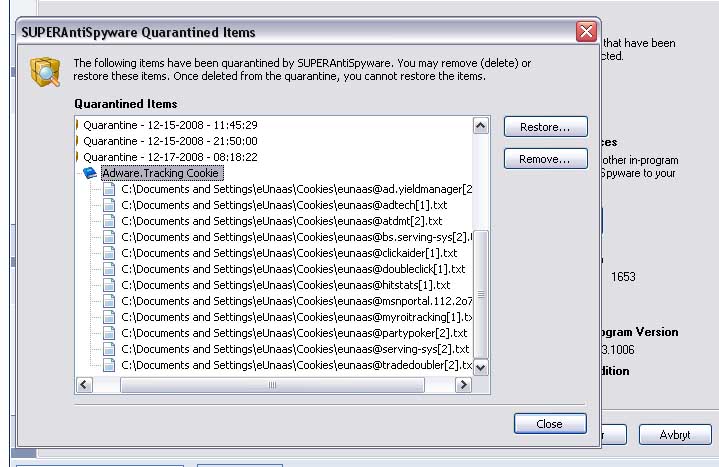
Task: Click file icon next to hitstats[1].txt
Action: click(109, 285)
